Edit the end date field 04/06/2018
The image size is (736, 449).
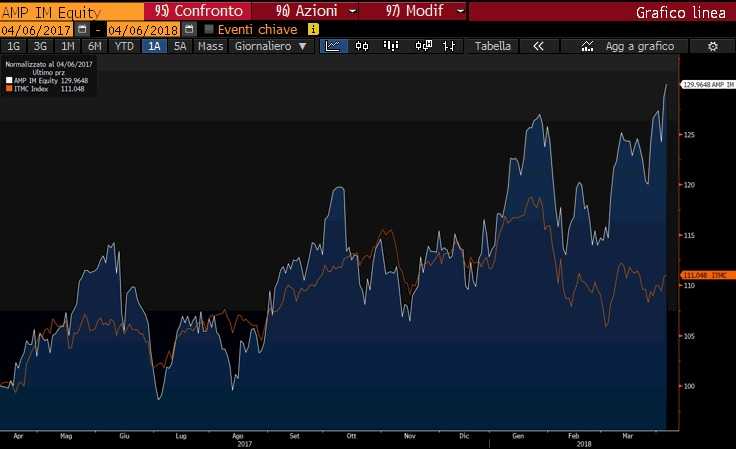(143, 30)
